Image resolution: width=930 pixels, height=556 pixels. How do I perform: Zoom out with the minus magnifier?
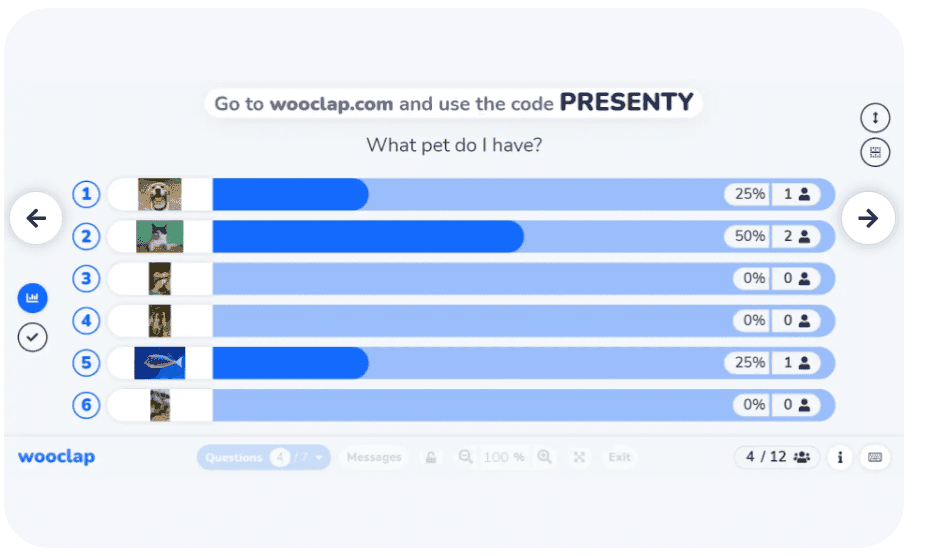(466, 456)
